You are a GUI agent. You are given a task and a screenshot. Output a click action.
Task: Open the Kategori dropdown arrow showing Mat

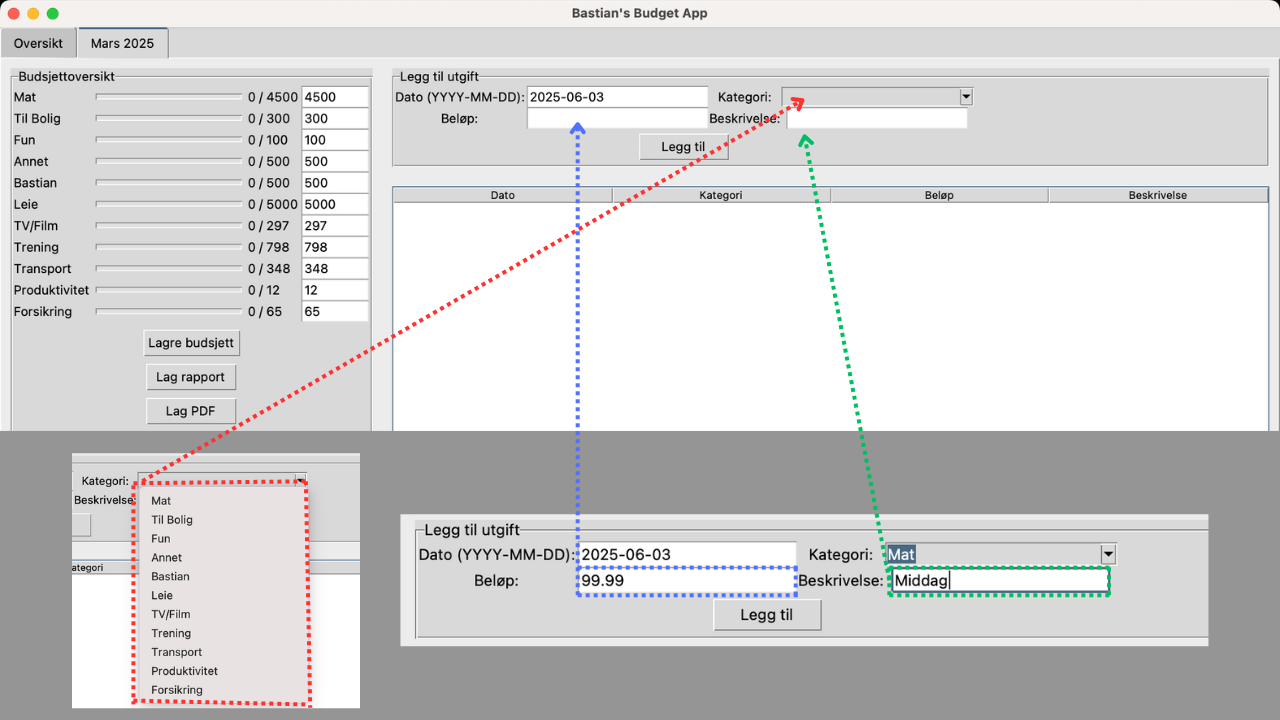pyautogui.click(x=1108, y=554)
